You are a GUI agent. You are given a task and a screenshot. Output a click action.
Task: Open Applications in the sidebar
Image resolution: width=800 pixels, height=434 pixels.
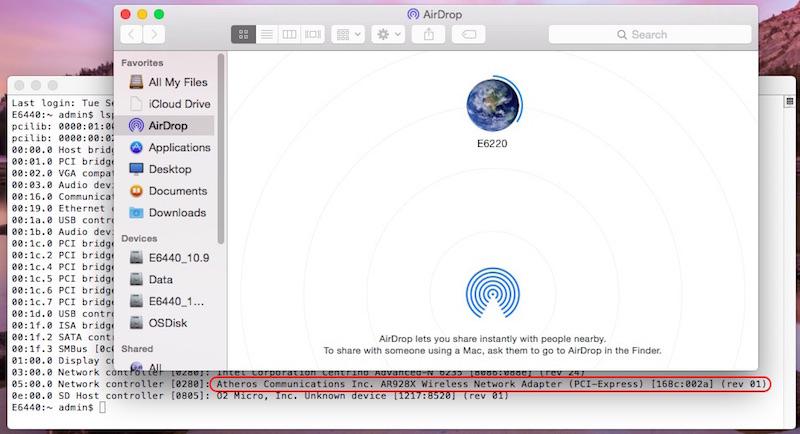pos(179,148)
